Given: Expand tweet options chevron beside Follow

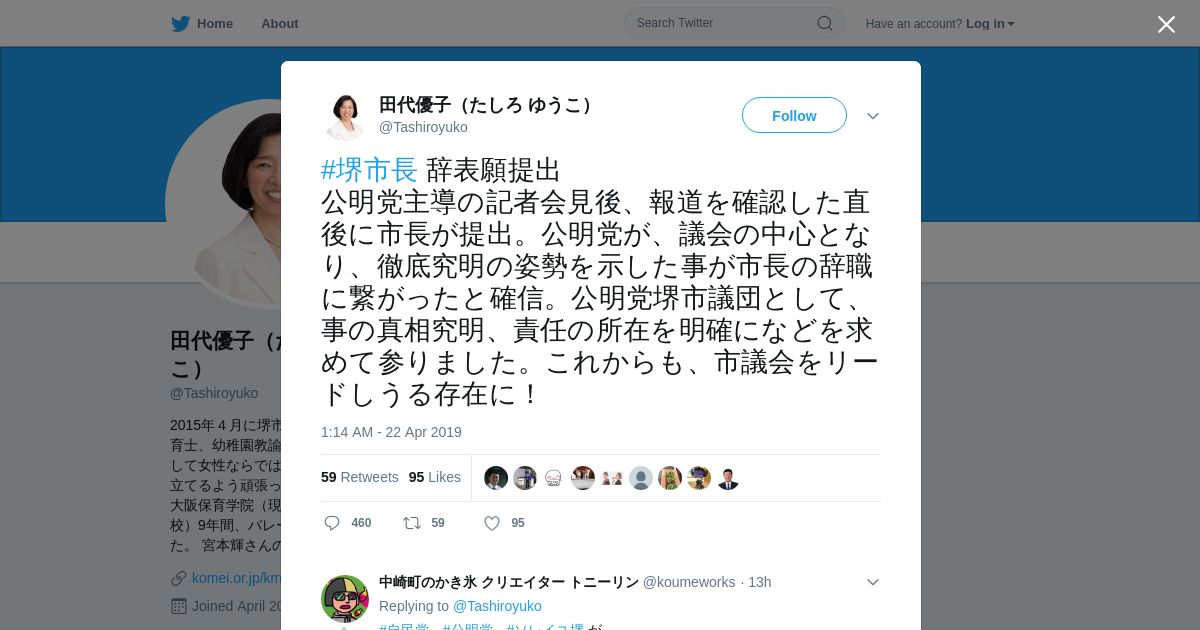Looking at the screenshot, I should tap(873, 116).
